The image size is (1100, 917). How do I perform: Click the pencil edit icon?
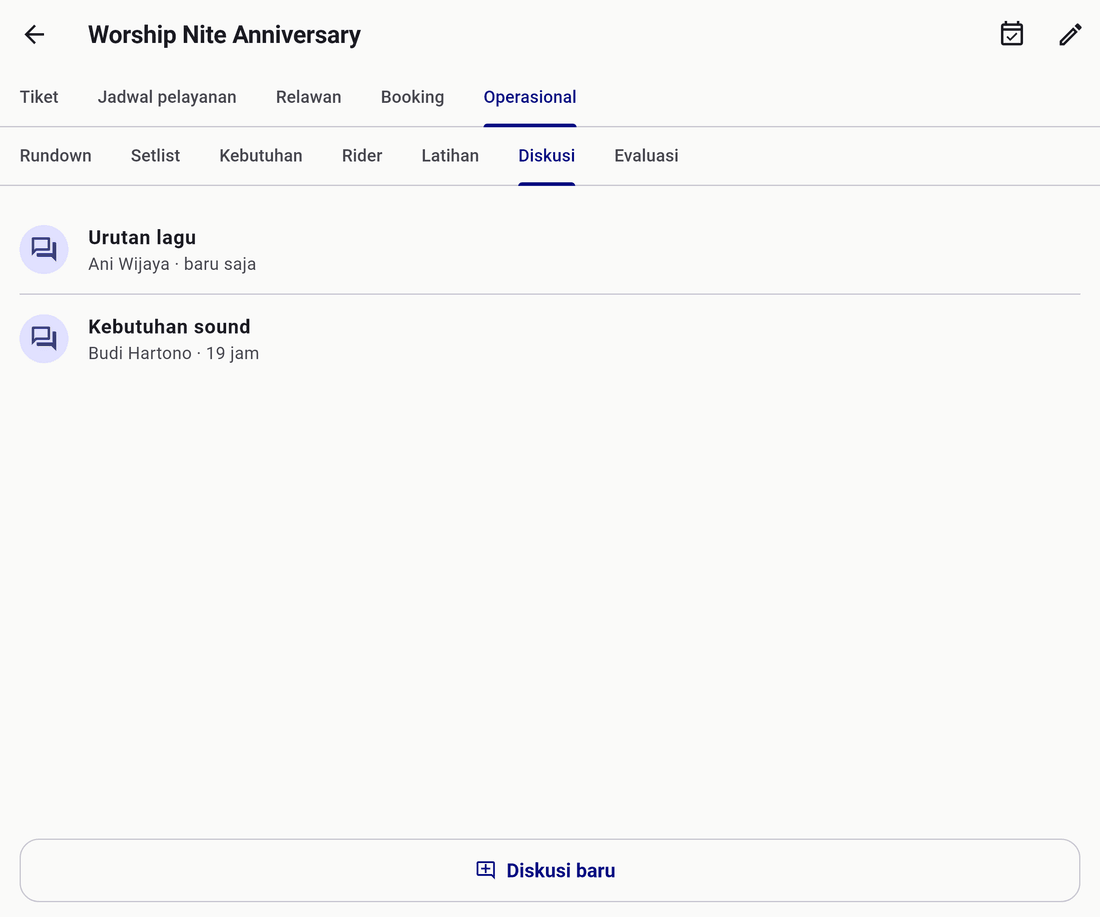1070,34
